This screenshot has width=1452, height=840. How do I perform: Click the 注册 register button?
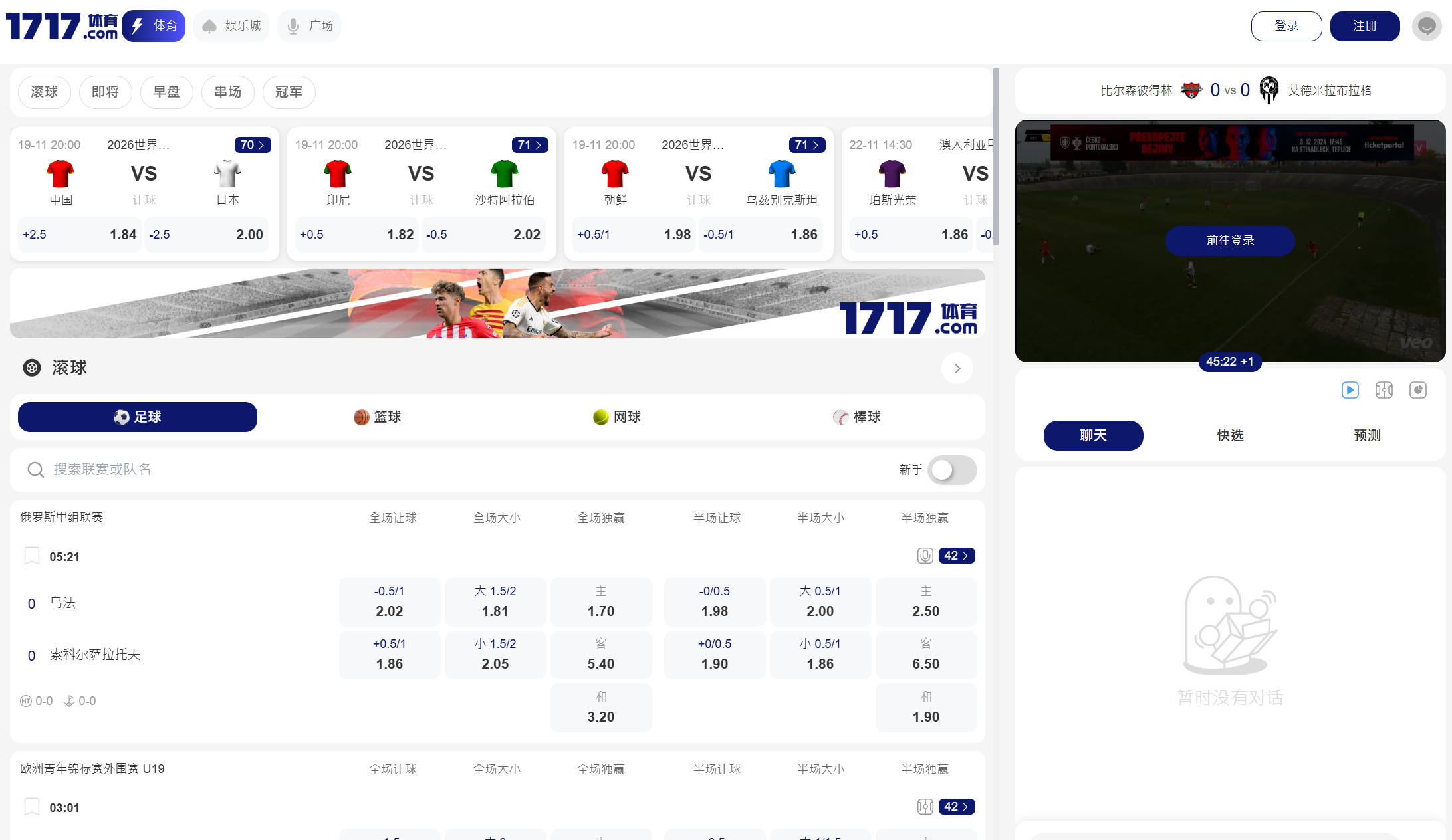point(1364,26)
